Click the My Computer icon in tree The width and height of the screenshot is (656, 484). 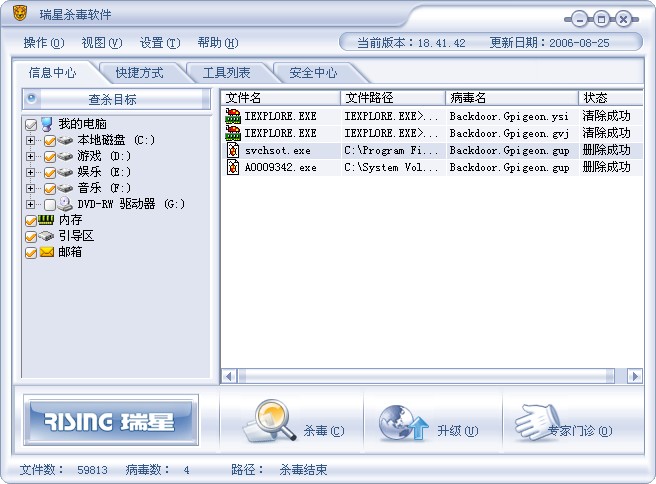[x=46, y=124]
